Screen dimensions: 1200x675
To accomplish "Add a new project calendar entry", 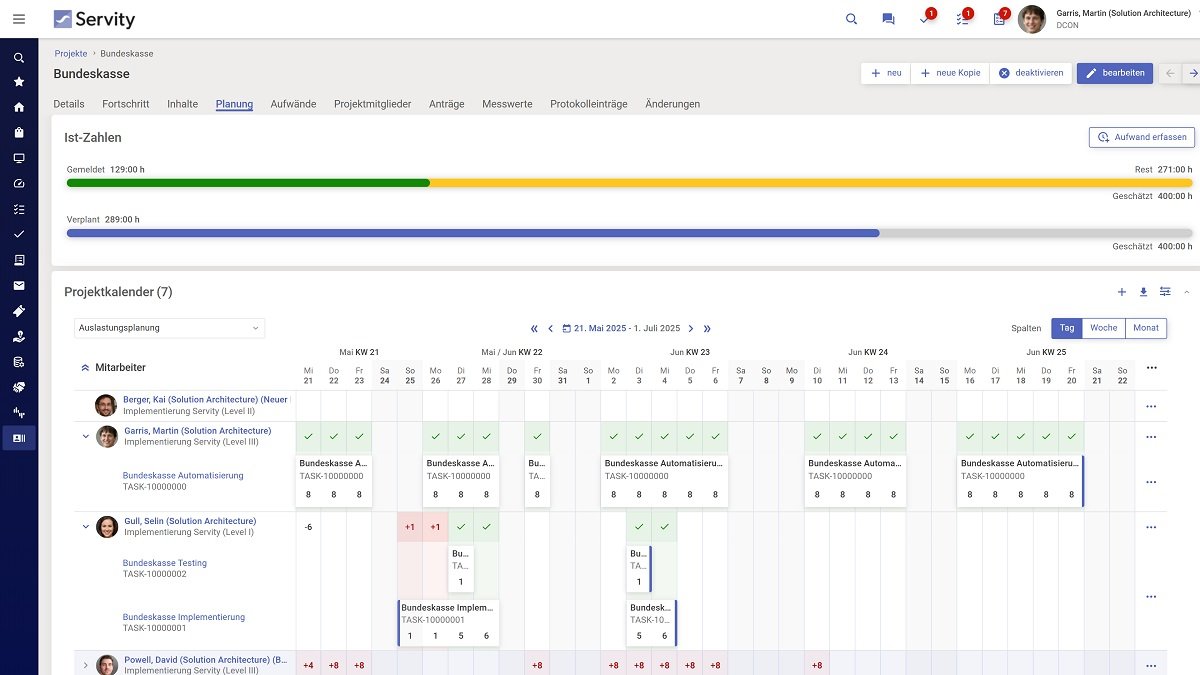I will click(1122, 292).
